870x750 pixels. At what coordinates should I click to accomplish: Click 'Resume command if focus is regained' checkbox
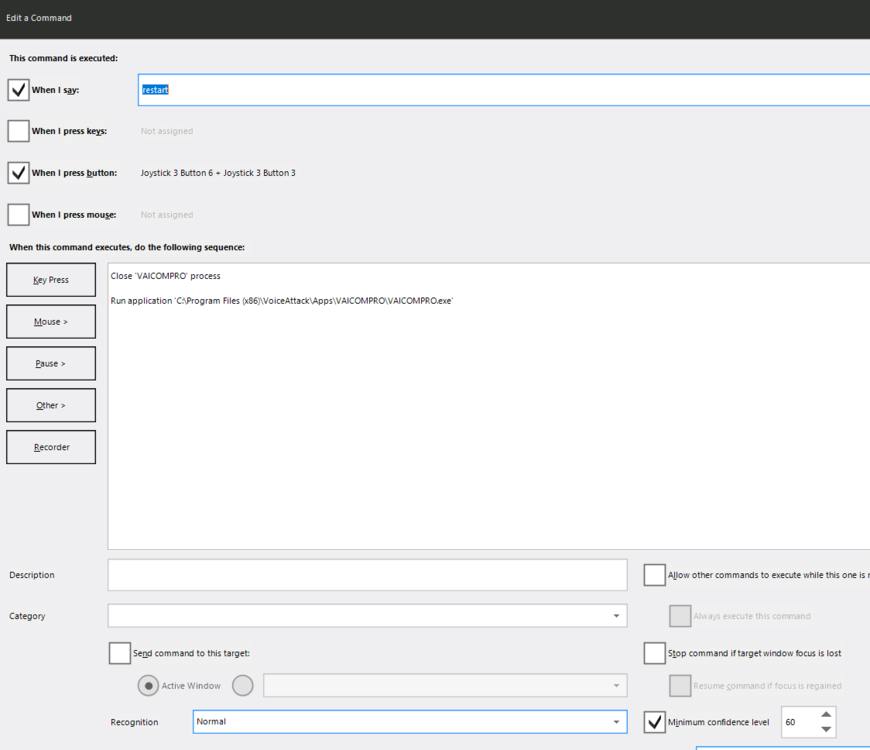pos(680,686)
